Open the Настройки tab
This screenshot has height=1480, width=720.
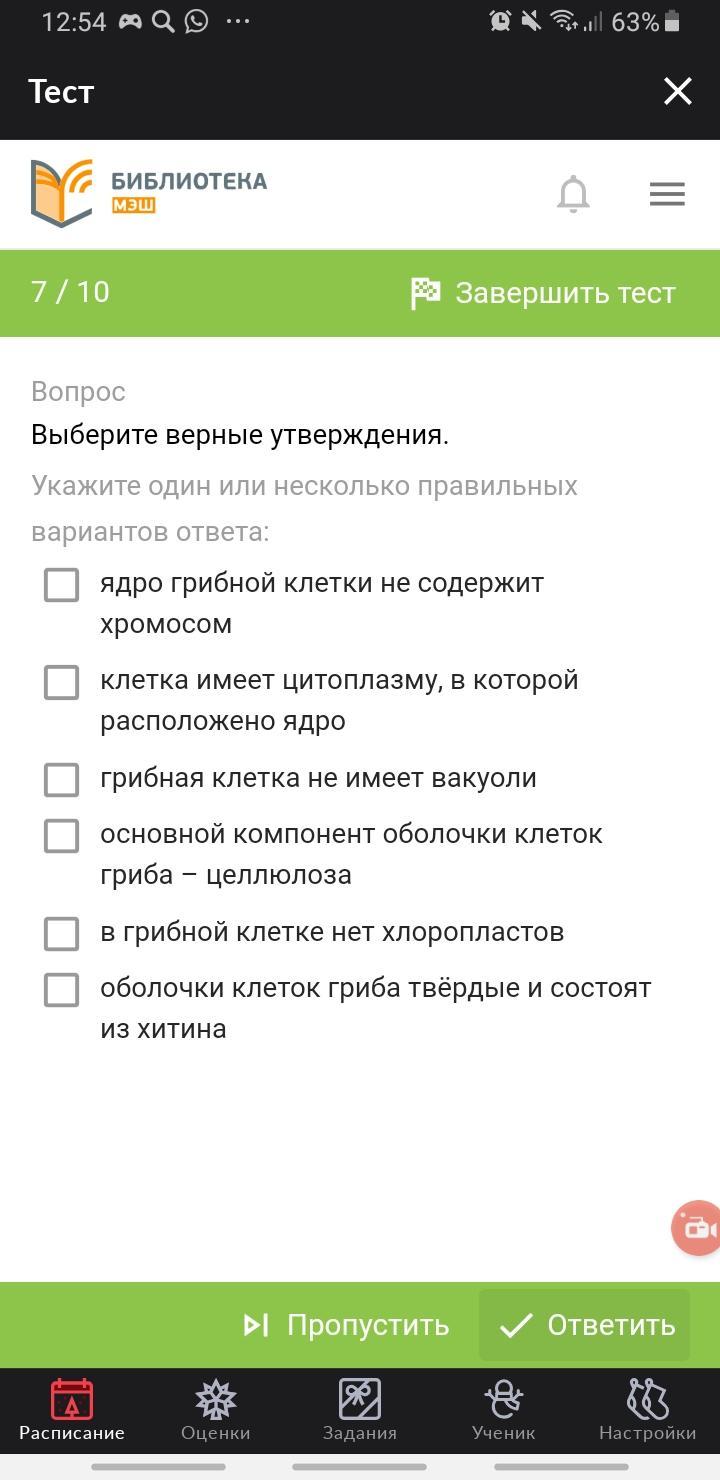pyautogui.click(x=647, y=1410)
